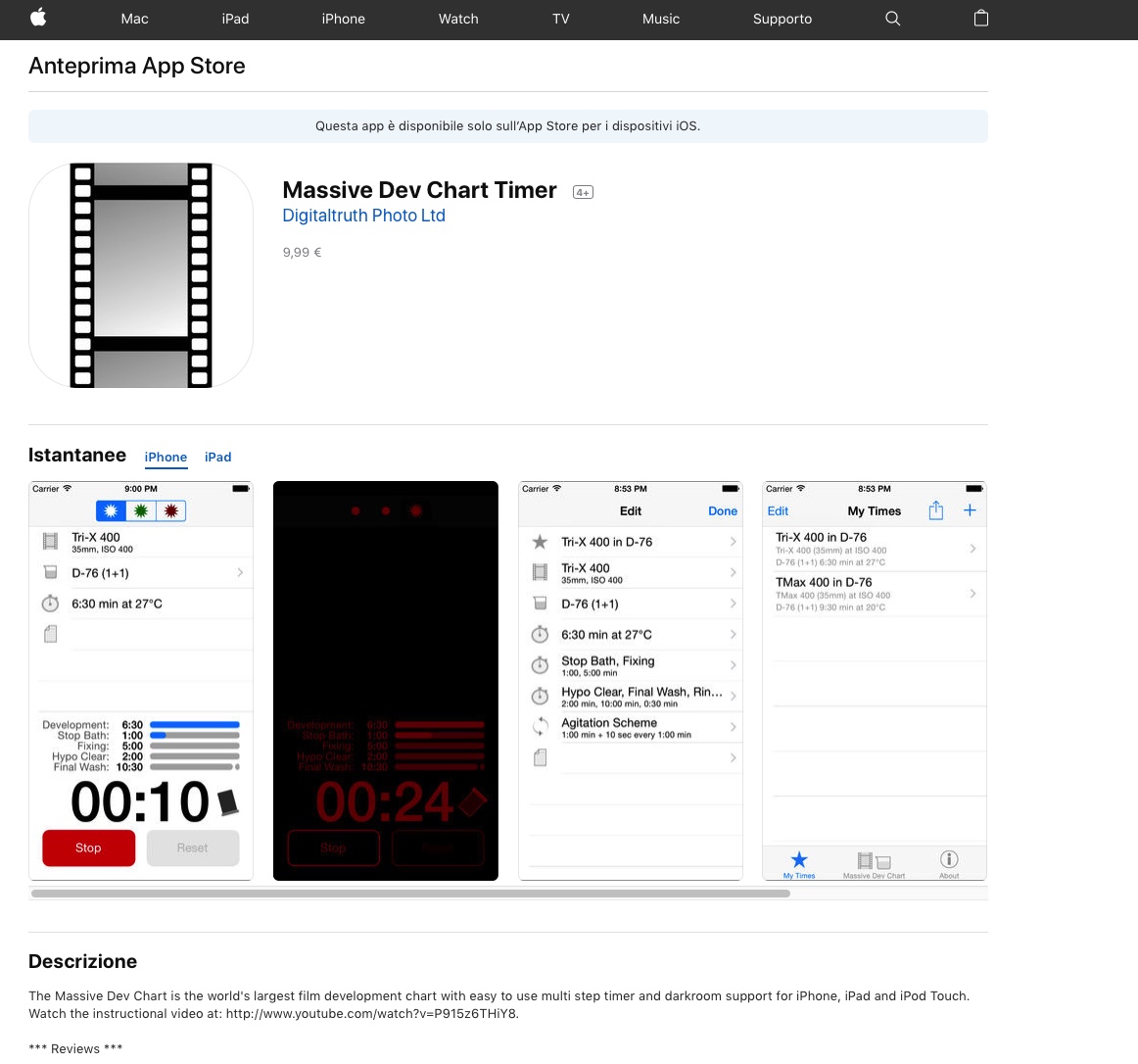Open the Mac menu item
The image size is (1138, 1064).
(x=134, y=19)
